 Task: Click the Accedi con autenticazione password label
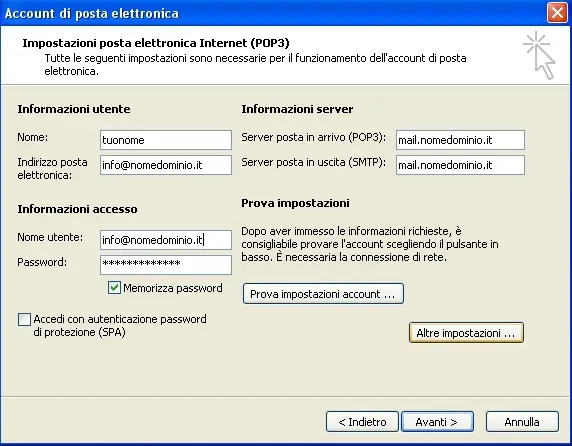pyautogui.click(x=120, y=326)
